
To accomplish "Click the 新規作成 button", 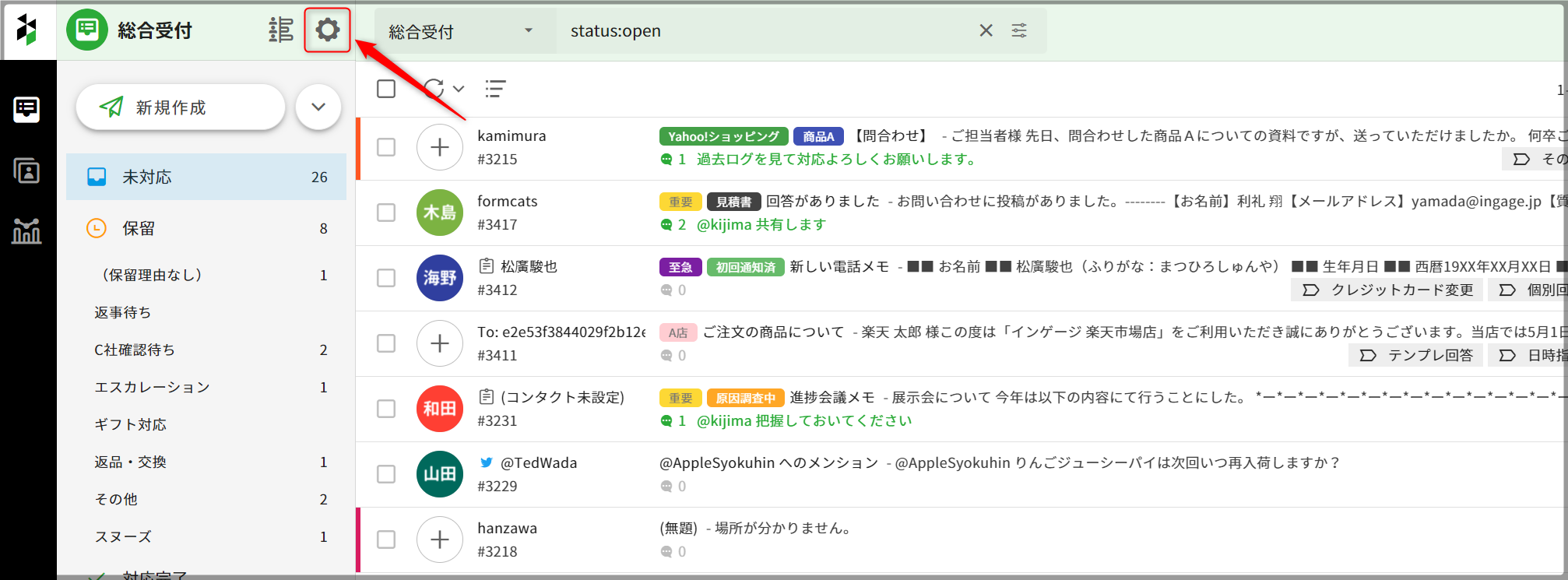I will tap(181, 107).
